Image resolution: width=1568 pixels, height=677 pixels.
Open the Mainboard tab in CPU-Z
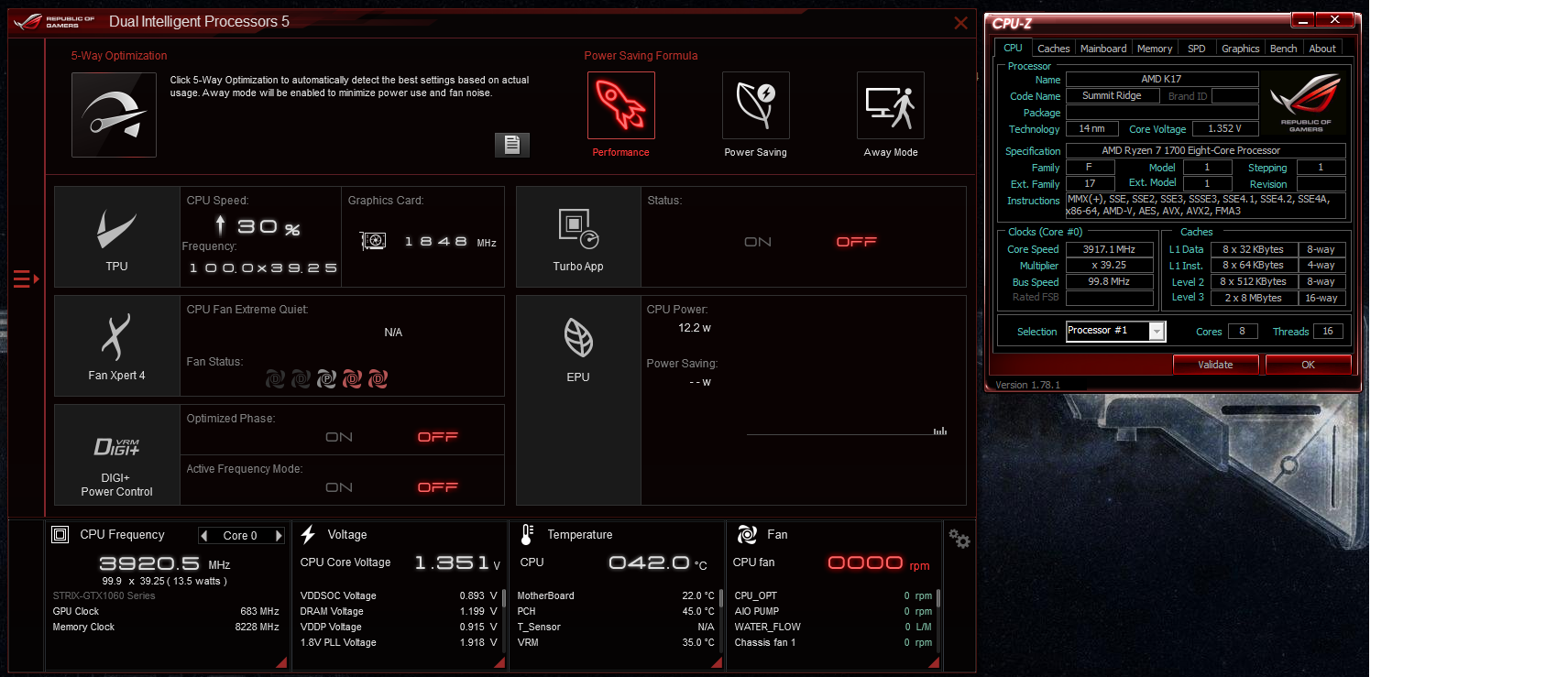tap(1103, 49)
